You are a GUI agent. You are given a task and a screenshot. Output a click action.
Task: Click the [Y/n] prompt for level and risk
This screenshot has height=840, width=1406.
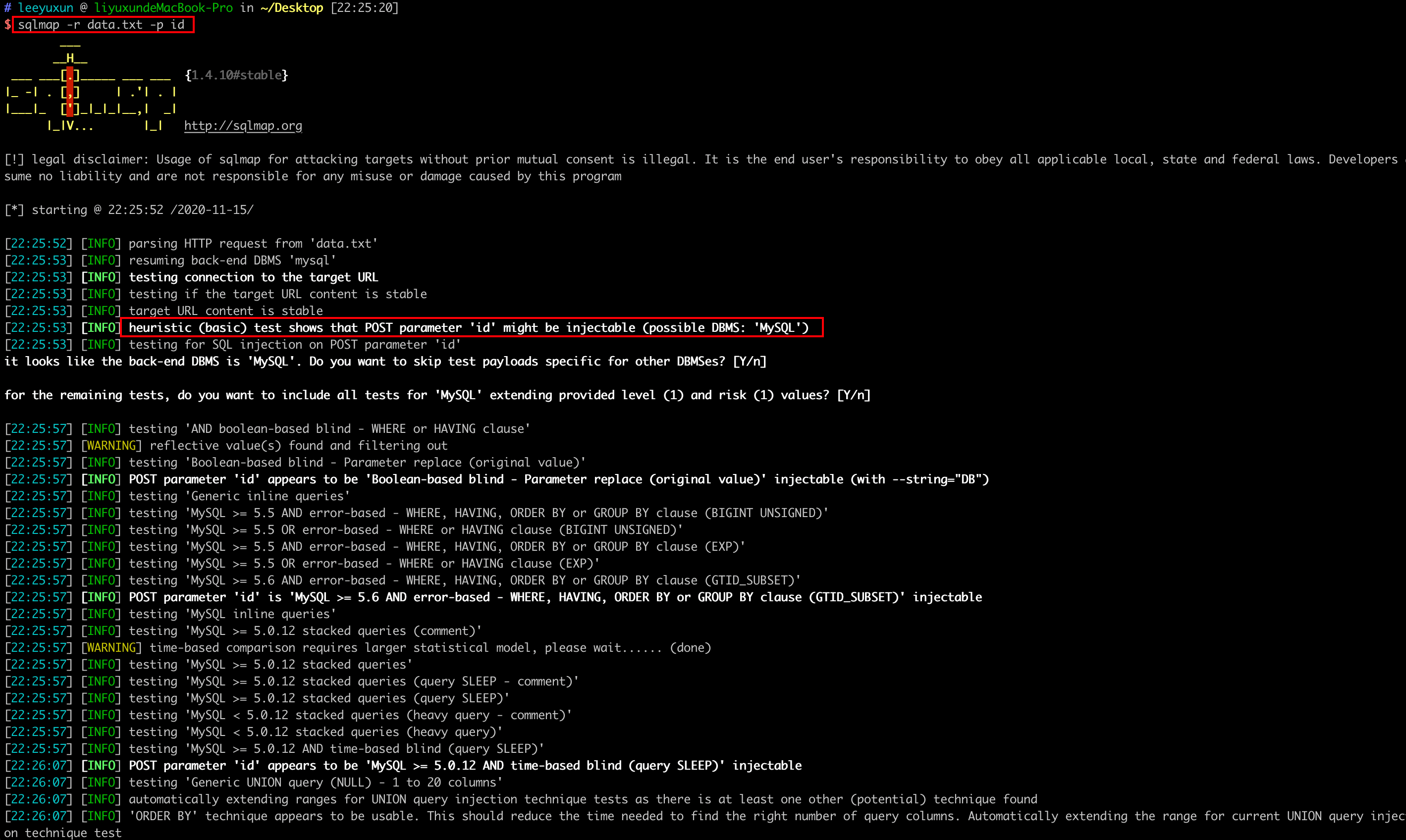pos(854,395)
